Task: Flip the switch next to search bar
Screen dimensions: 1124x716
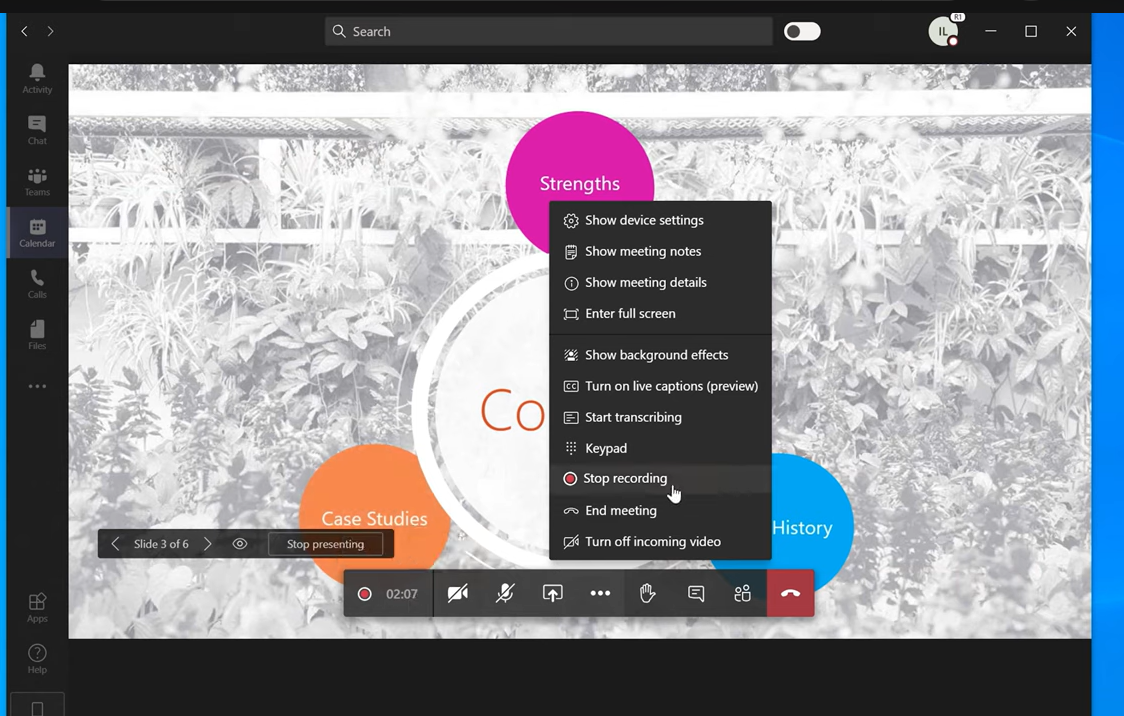Action: point(802,32)
